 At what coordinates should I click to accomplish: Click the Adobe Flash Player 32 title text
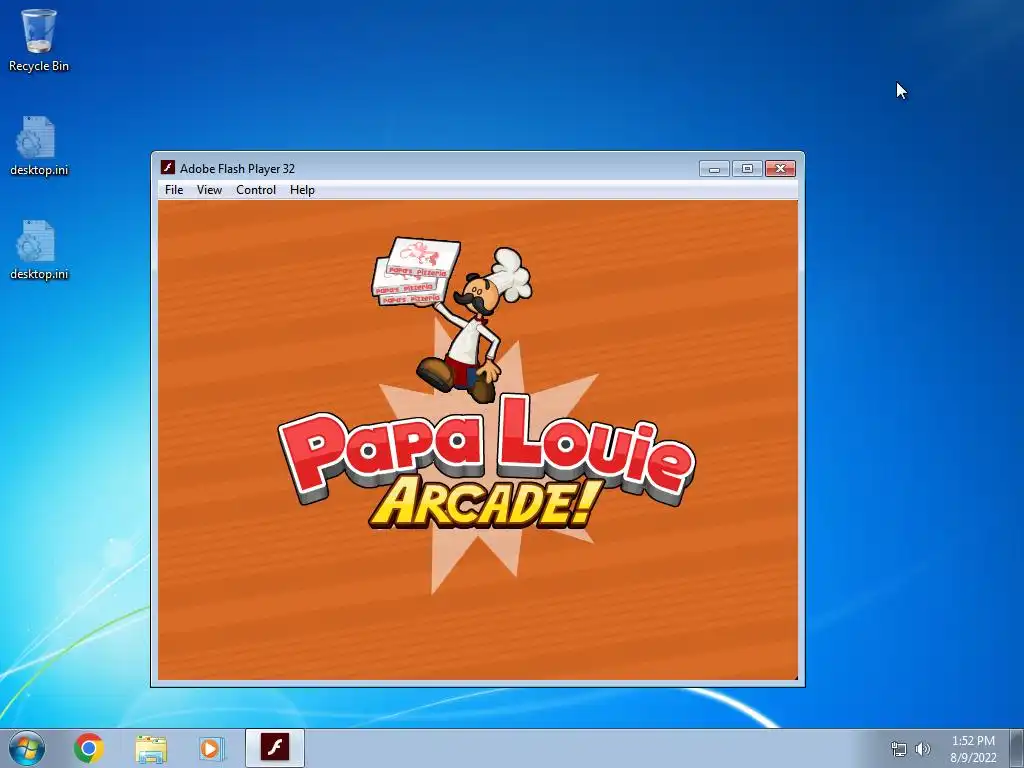237,168
